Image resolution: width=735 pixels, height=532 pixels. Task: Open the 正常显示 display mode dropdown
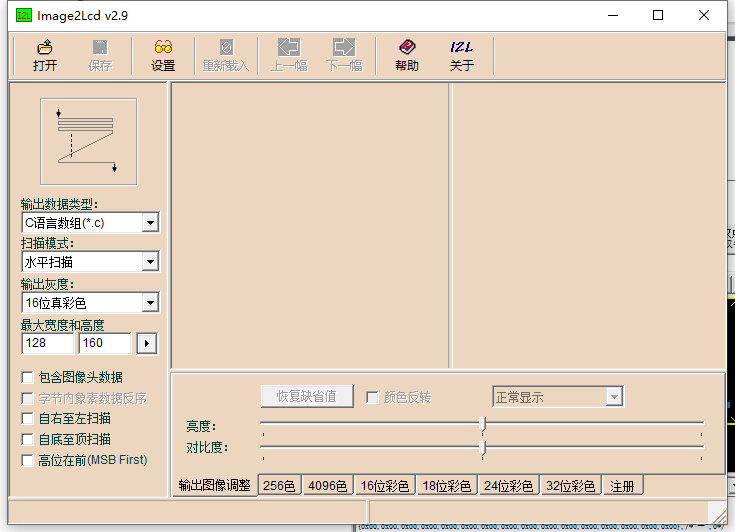coord(614,397)
